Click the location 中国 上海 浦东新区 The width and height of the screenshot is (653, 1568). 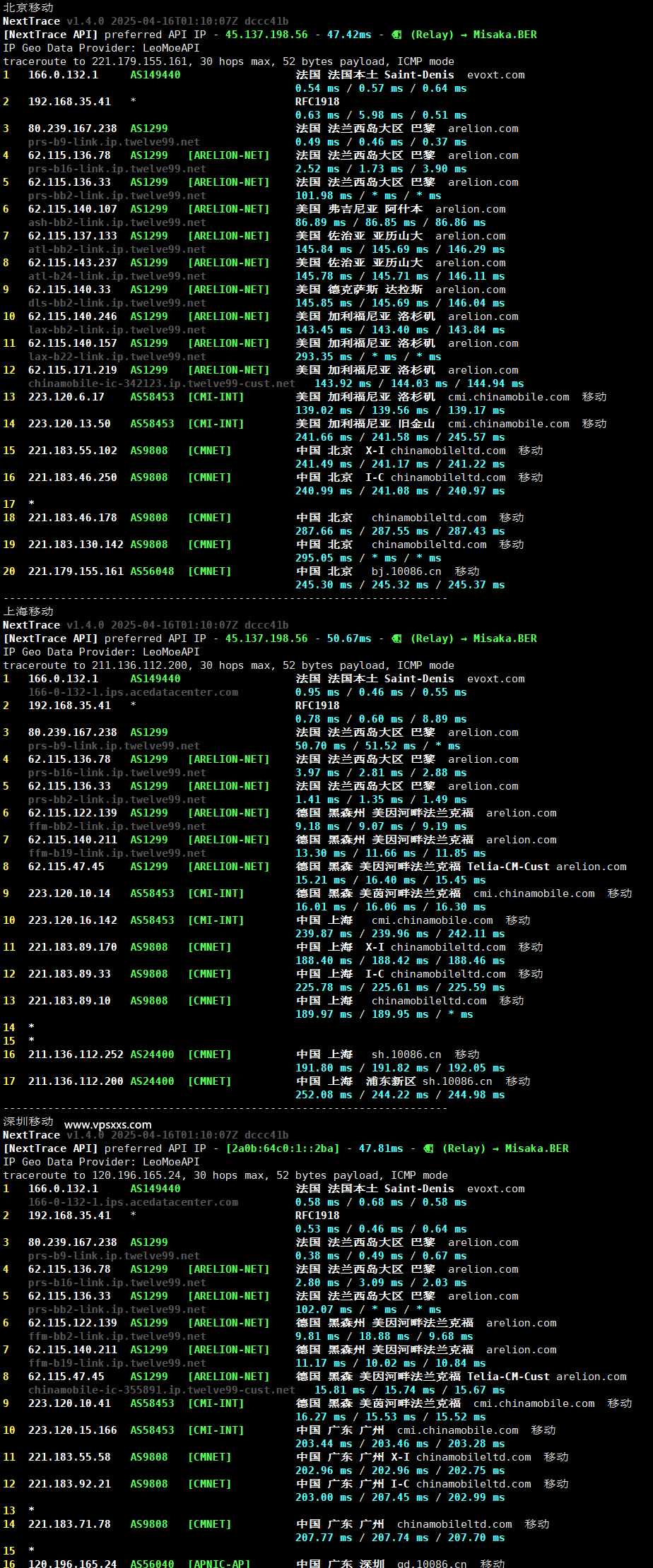click(x=355, y=1081)
